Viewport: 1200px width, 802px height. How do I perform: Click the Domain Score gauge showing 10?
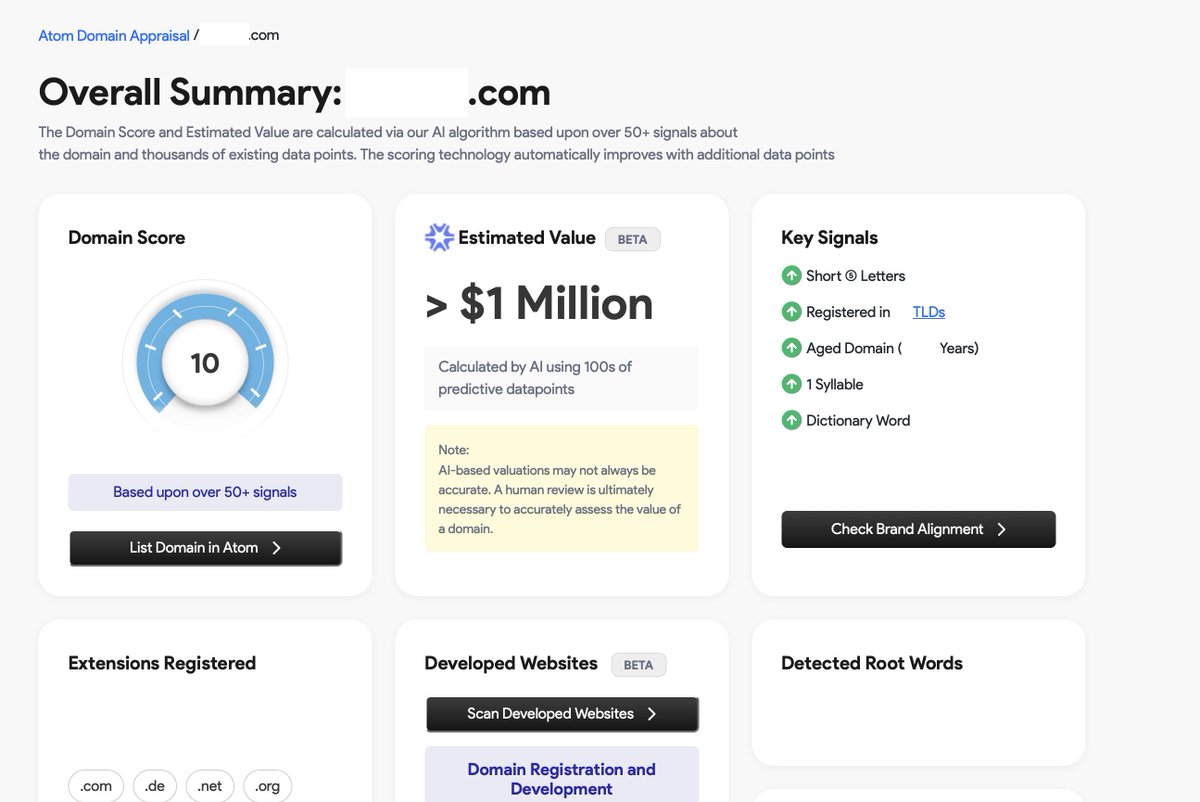[x=205, y=362]
